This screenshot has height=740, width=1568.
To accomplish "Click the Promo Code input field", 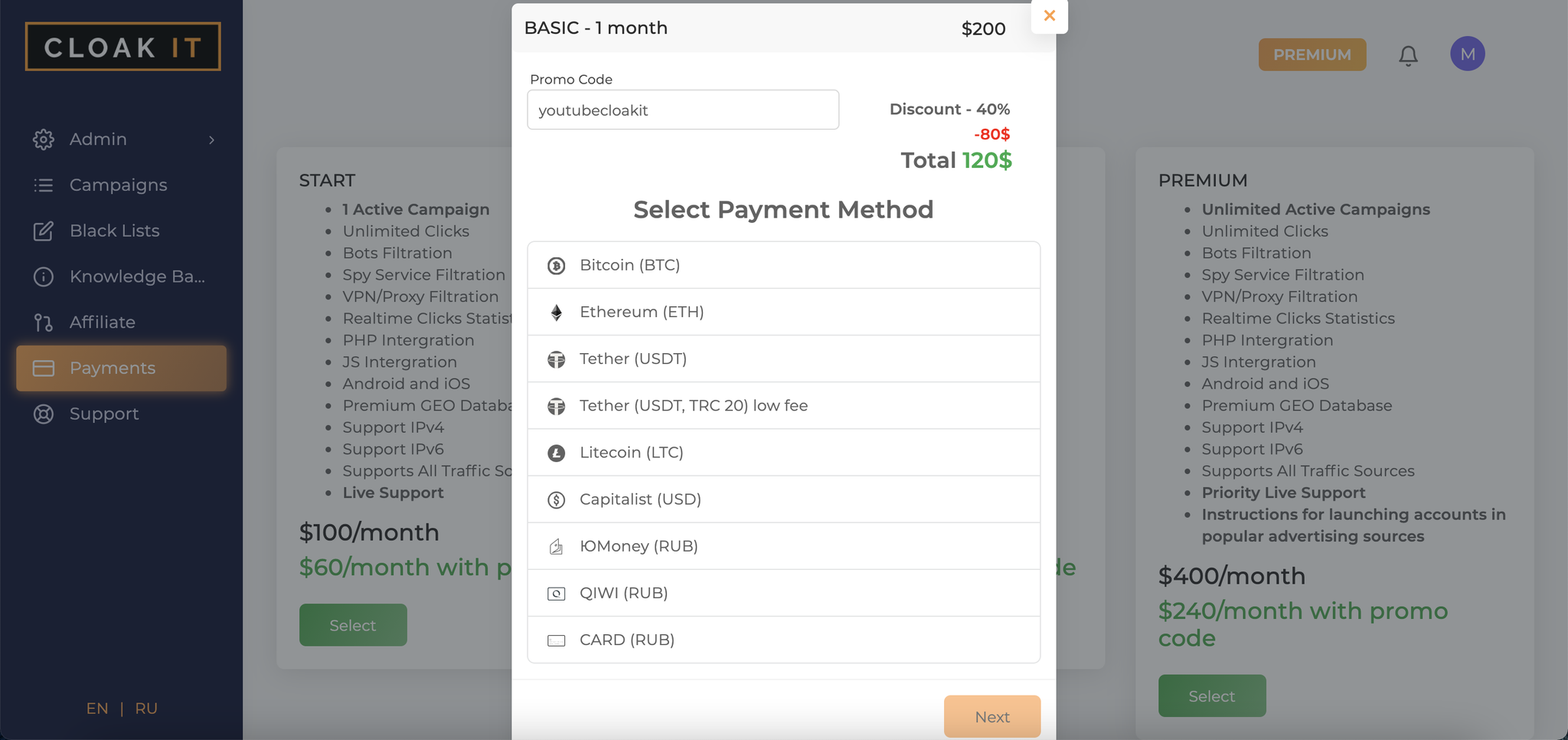I will [682, 110].
